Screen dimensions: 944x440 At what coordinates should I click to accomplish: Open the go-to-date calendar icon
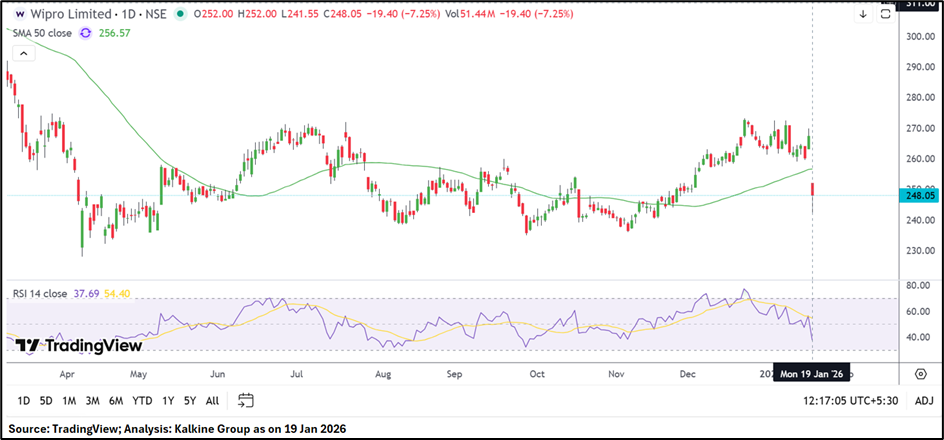pos(246,401)
